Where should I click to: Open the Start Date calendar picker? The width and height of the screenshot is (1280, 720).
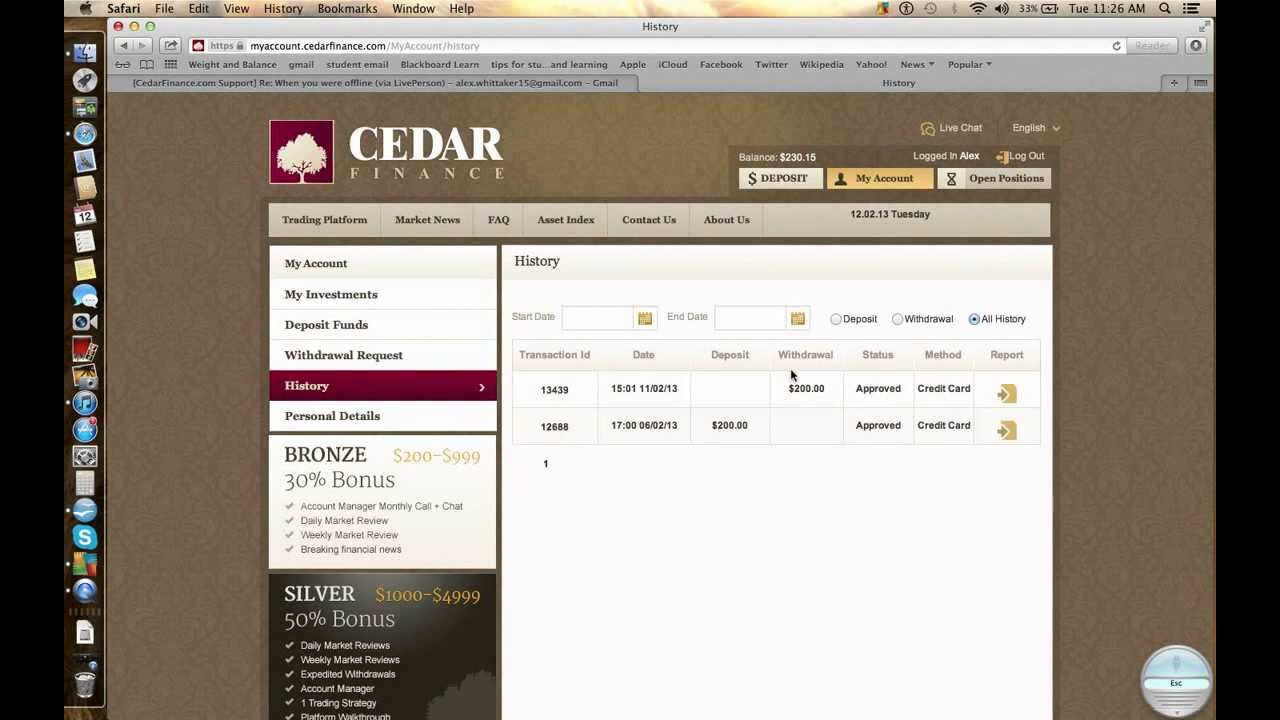(645, 318)
